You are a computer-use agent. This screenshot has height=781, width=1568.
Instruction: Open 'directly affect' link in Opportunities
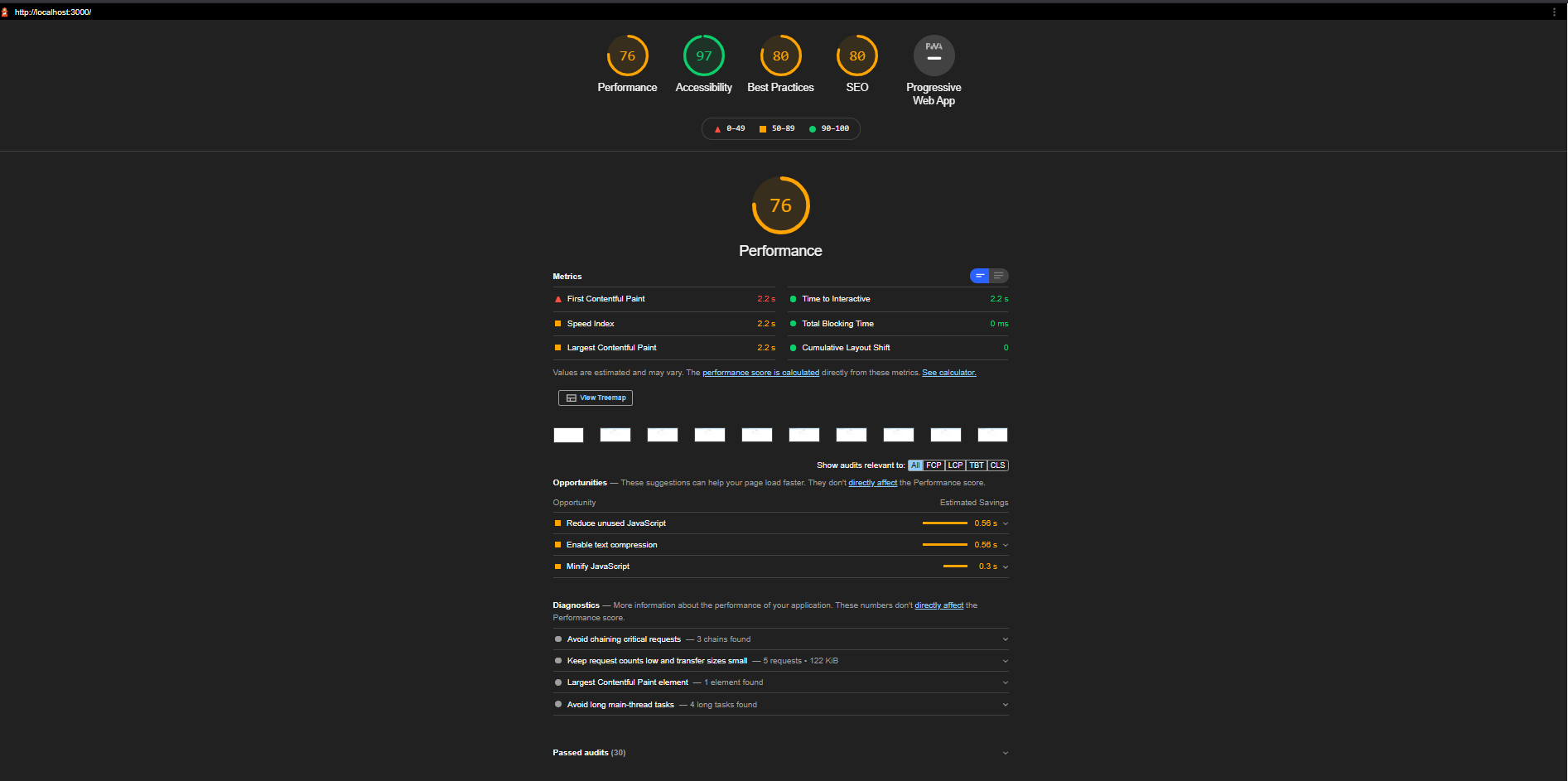[872, 483]
